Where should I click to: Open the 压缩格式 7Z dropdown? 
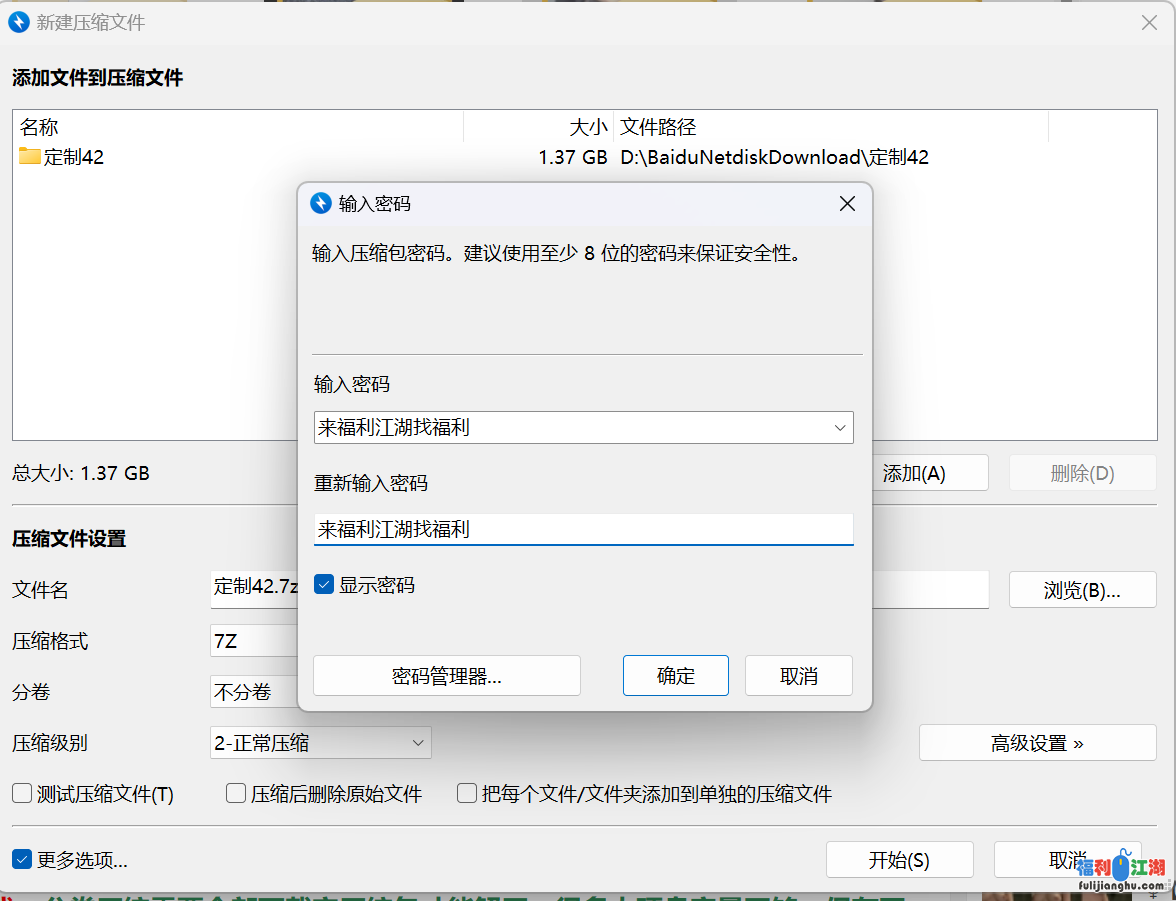click(x=254, y=641)
